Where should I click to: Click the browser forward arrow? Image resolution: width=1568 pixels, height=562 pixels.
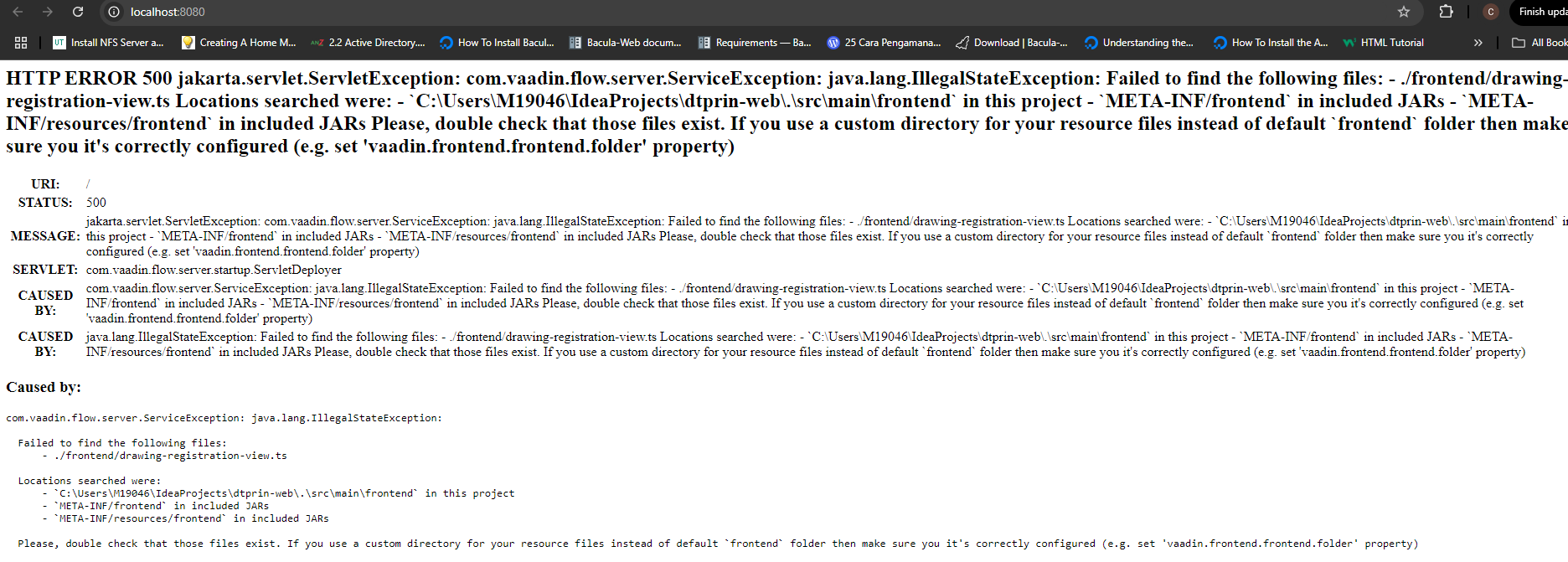(48, 12)
